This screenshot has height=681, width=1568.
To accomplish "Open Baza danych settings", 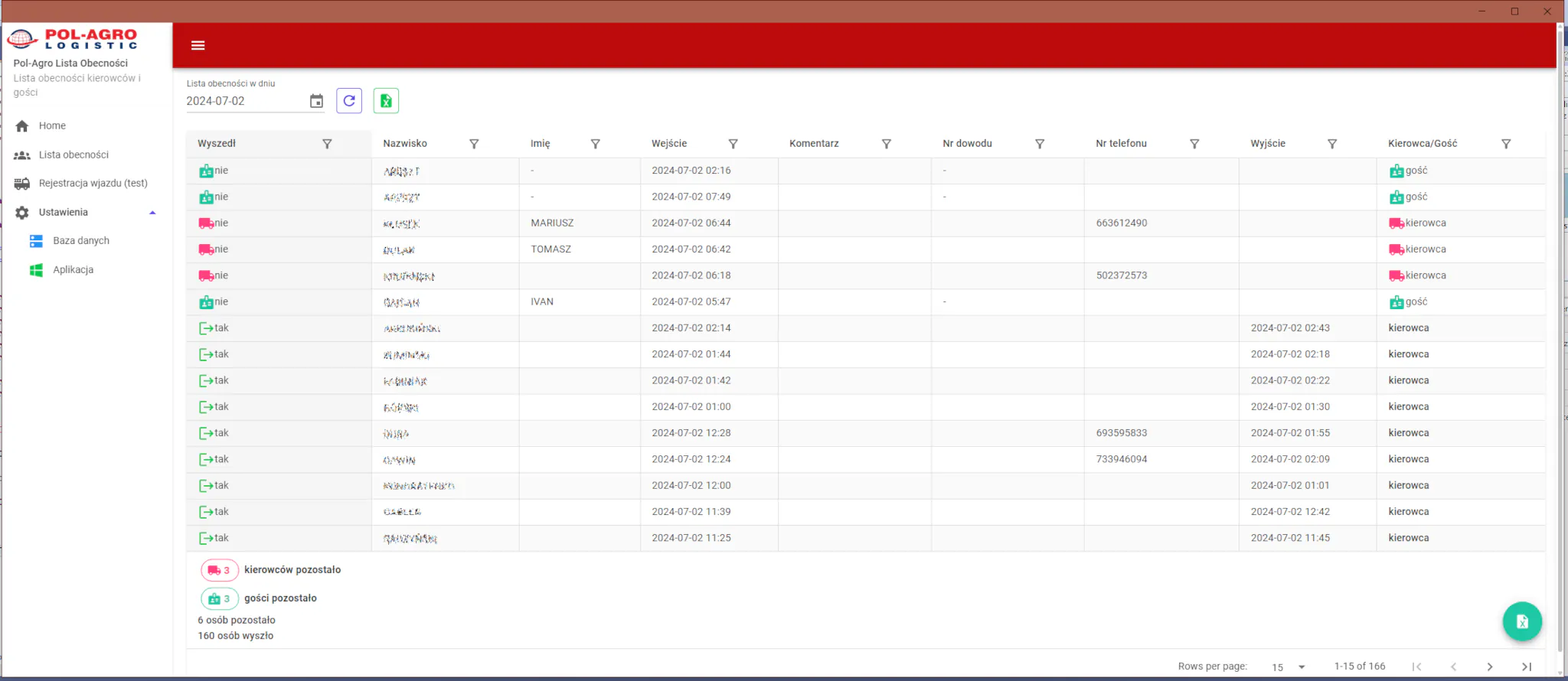I will click(81, 241).
